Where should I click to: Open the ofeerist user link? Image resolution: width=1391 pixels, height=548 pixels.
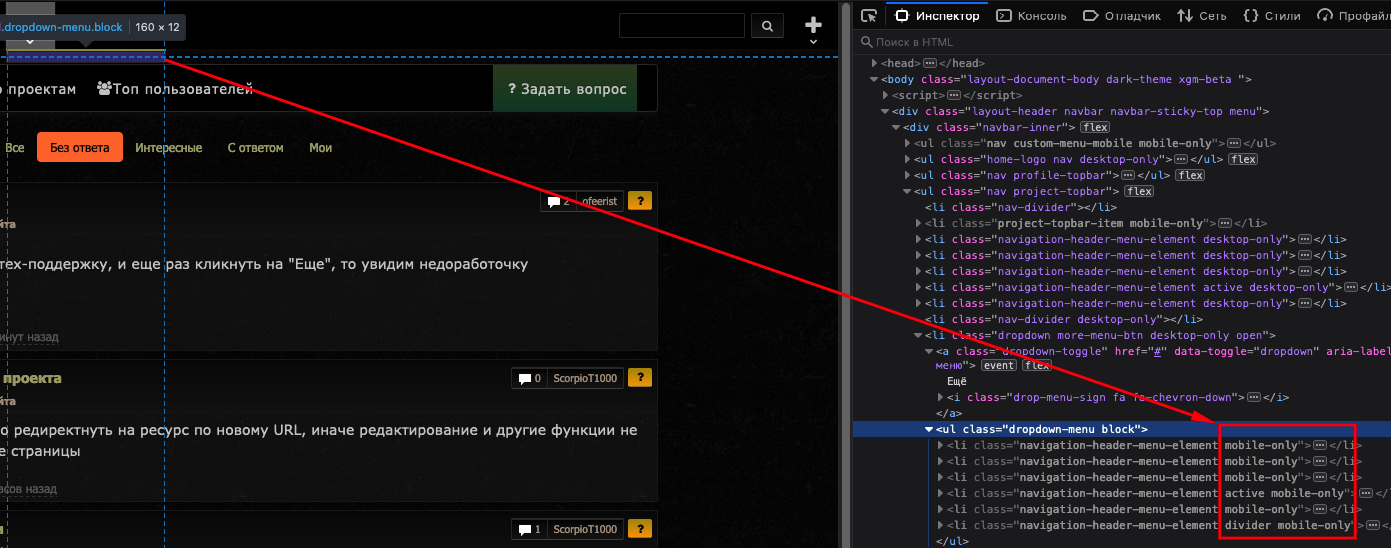[599, 201]
